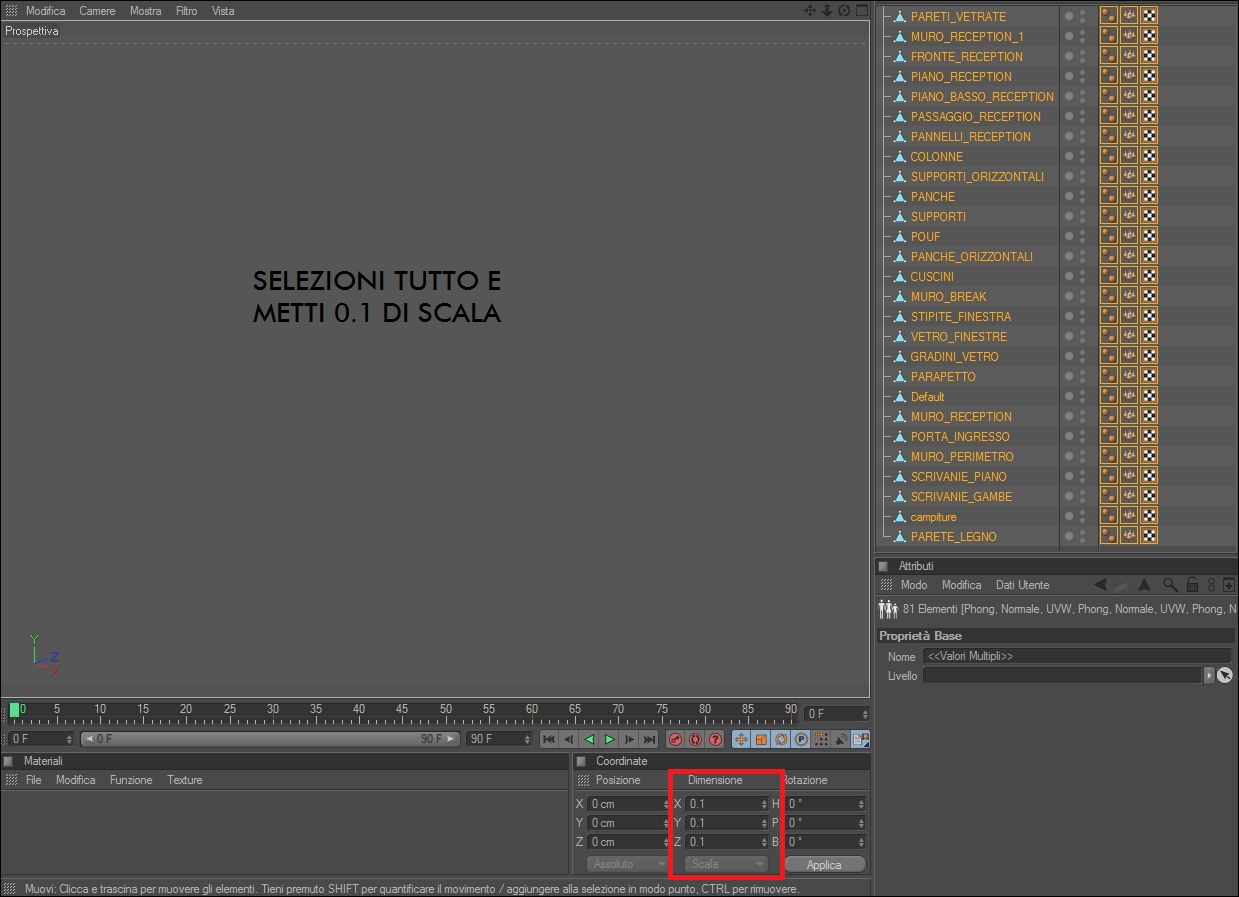This screenshot has height=897, width=1239.
Task: Click the timeline preview range bar
Action: pyautogui.click(x=270, y=739)
